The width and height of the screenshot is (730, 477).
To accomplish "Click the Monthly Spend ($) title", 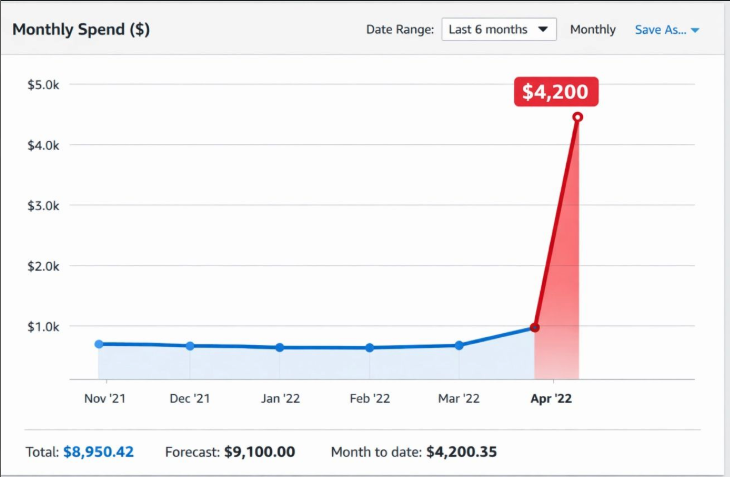I will [x=81, y=29].
